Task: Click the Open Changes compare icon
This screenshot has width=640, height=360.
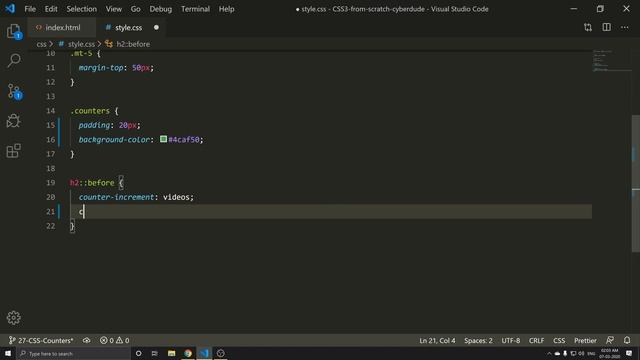Action: coord(588,27)
